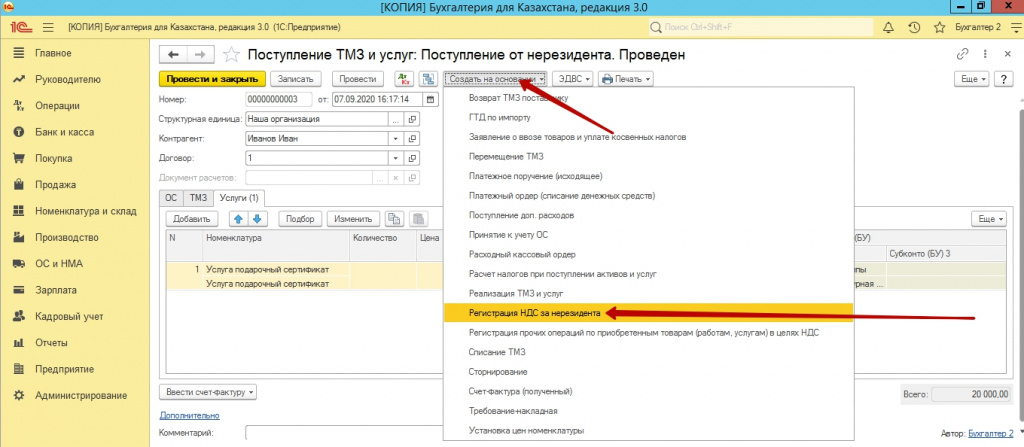Paste rows icon in table toolbar

[418, 219]
